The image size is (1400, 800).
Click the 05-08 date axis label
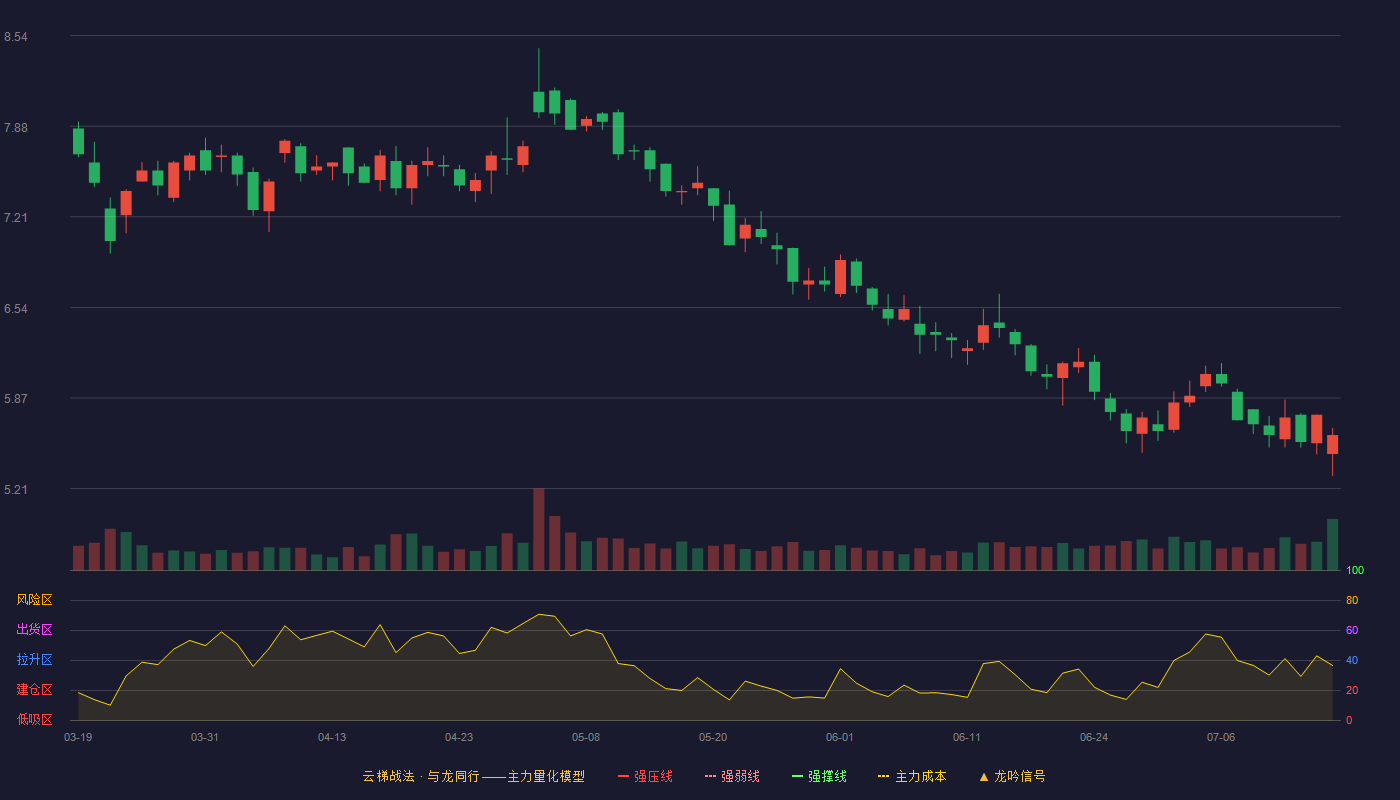tap(586, 737)
